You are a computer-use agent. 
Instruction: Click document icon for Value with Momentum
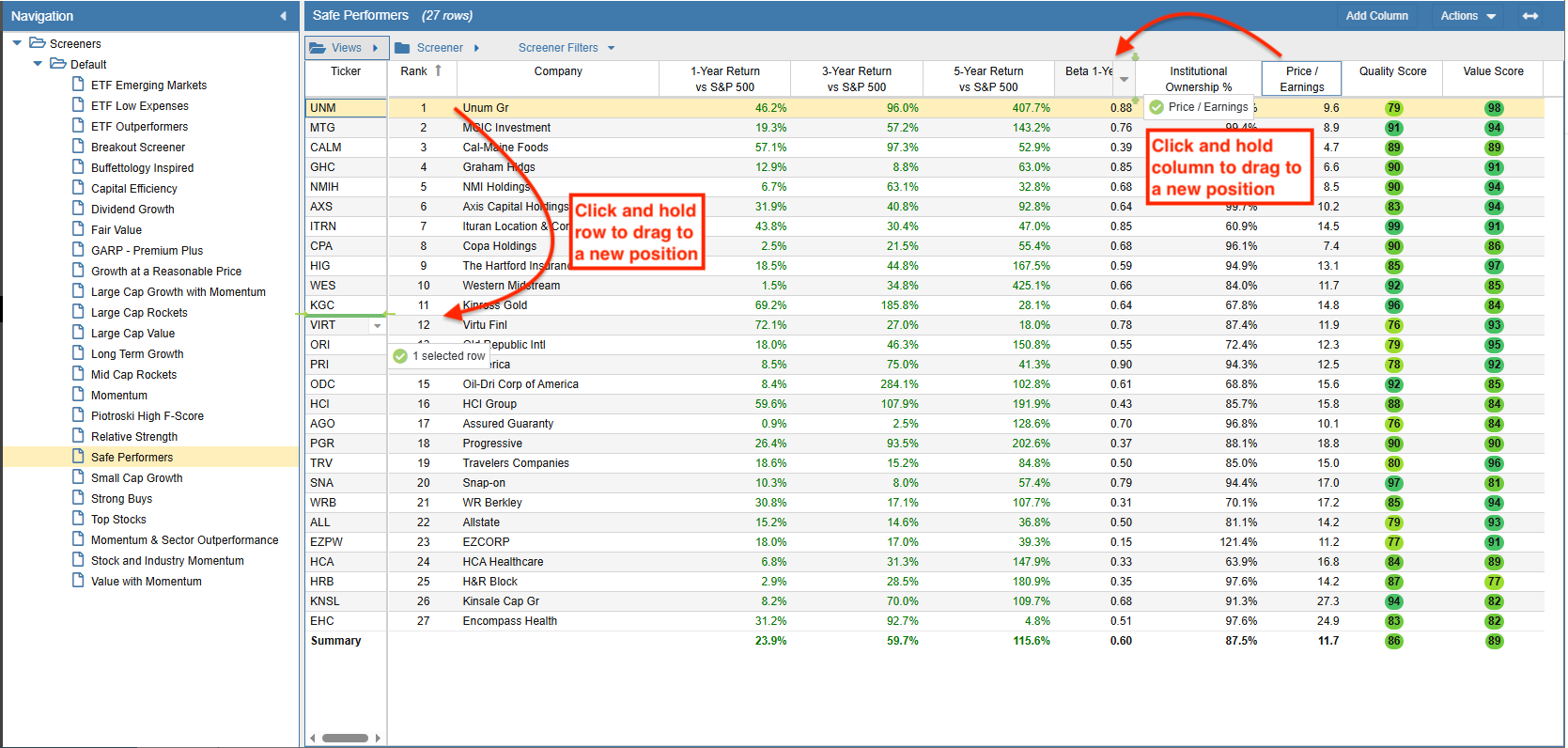coord(79,580)
